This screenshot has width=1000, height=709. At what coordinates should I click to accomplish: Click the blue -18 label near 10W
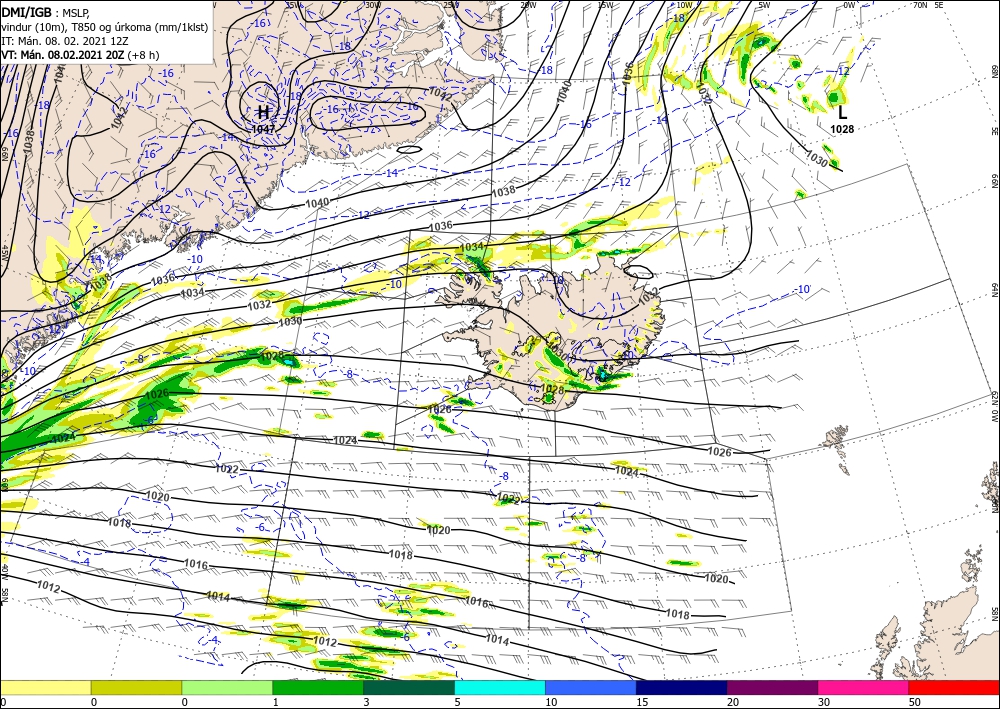tap(677, 18)
